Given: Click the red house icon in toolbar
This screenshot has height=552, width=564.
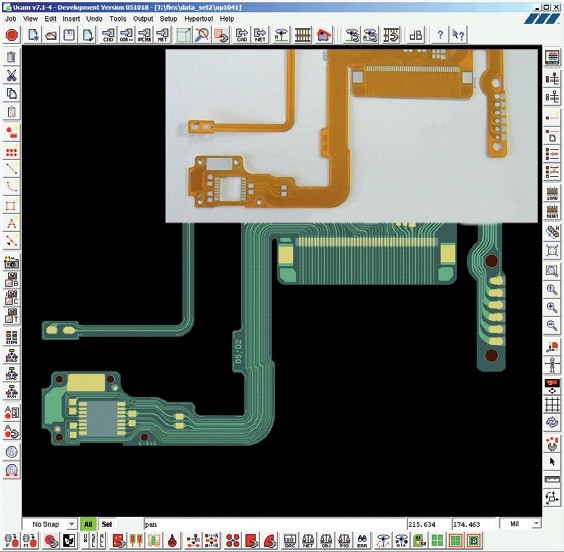Looking at the screenshot, I should (x=324, y=35).
